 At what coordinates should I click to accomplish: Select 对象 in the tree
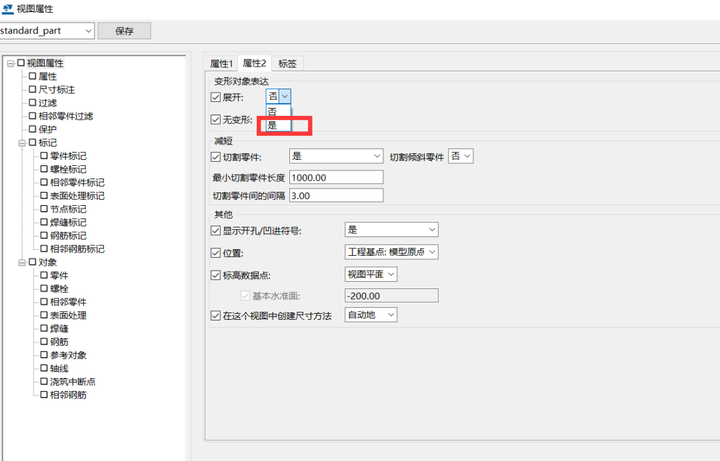[x=48, y=263]
